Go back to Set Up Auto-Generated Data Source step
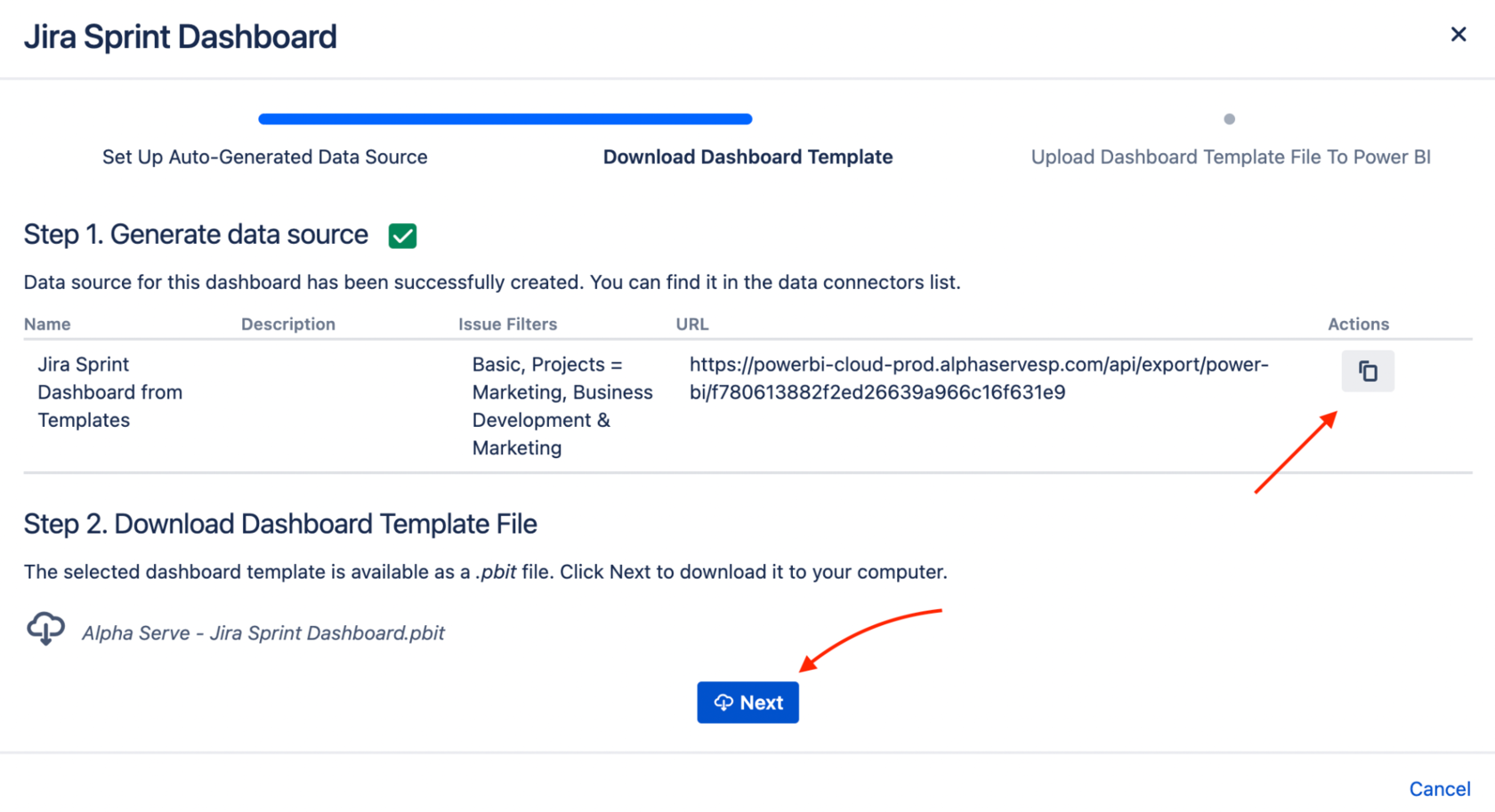Image resolution: width=1495 pixels, height=812 pixels. coord(264,157)
